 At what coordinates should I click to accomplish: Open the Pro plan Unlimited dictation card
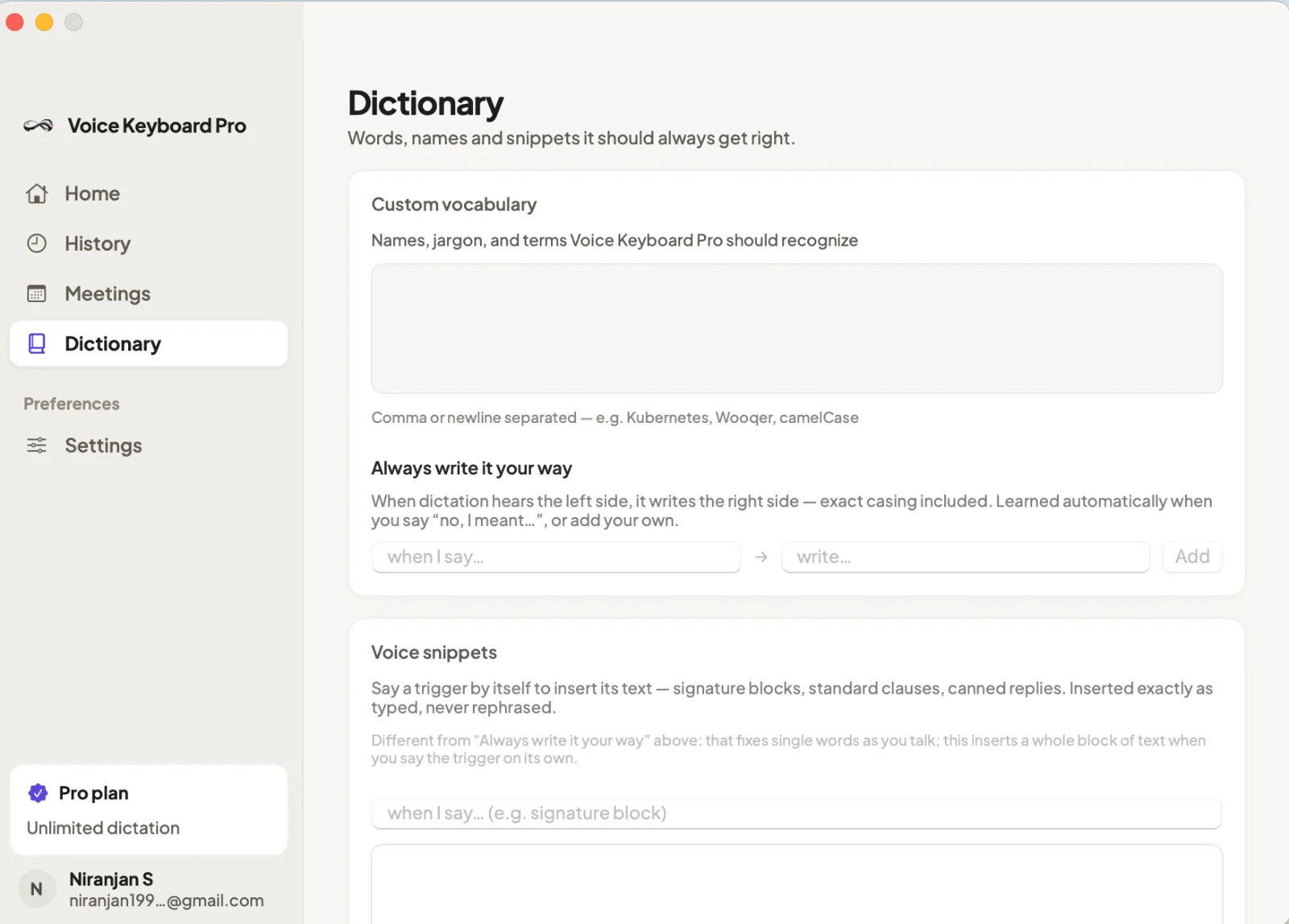(148, 810)
